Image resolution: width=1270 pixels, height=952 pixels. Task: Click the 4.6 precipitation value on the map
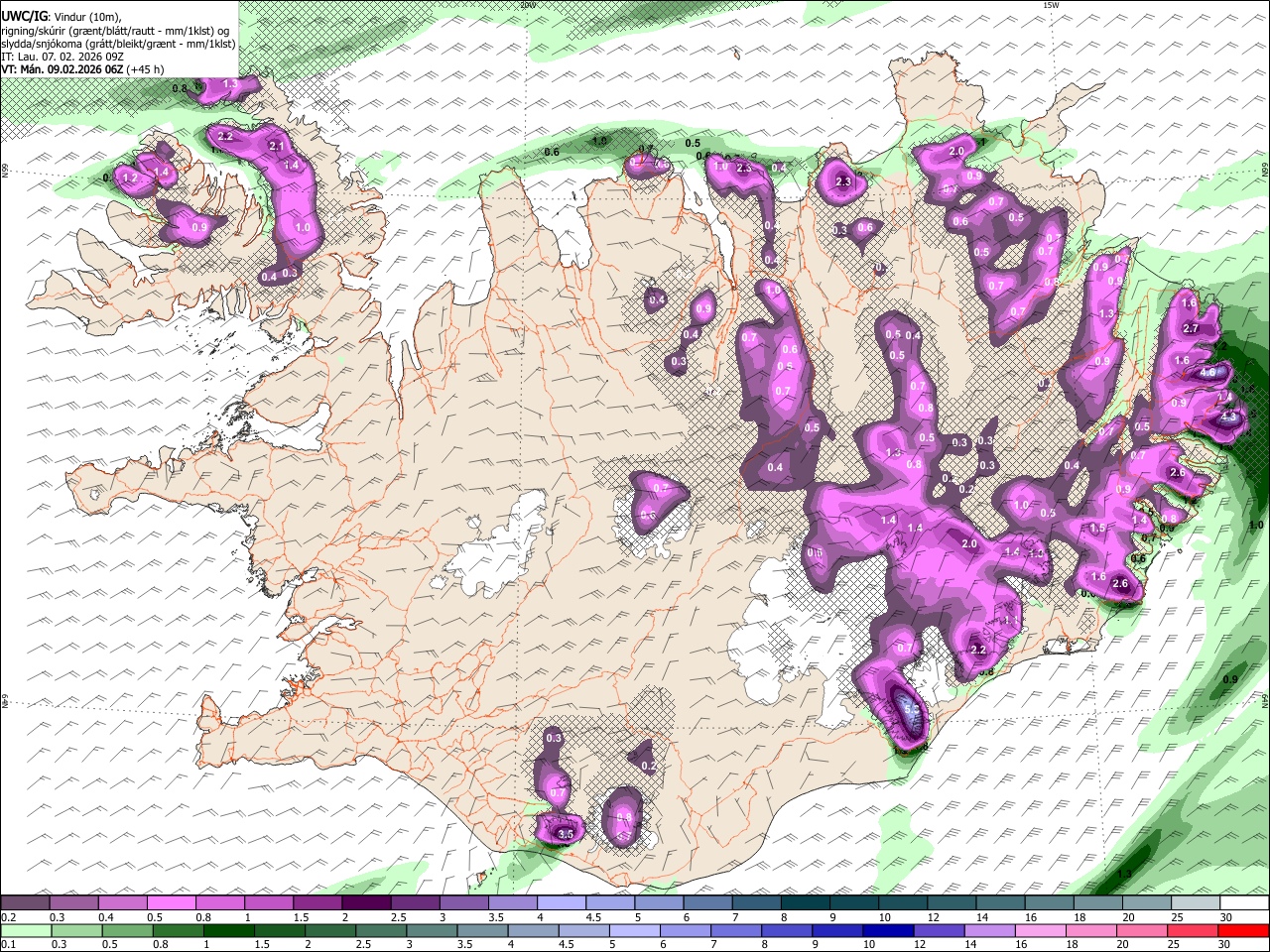pyautogui.click(x=1207, y=373)
